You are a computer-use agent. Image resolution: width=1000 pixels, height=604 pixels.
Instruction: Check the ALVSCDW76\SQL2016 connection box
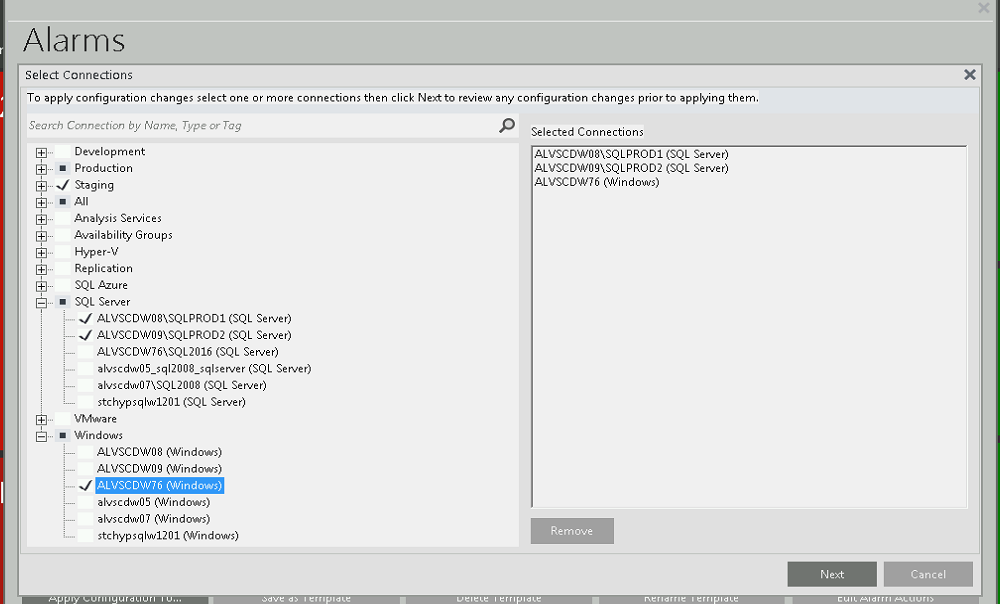pos(86,352)
